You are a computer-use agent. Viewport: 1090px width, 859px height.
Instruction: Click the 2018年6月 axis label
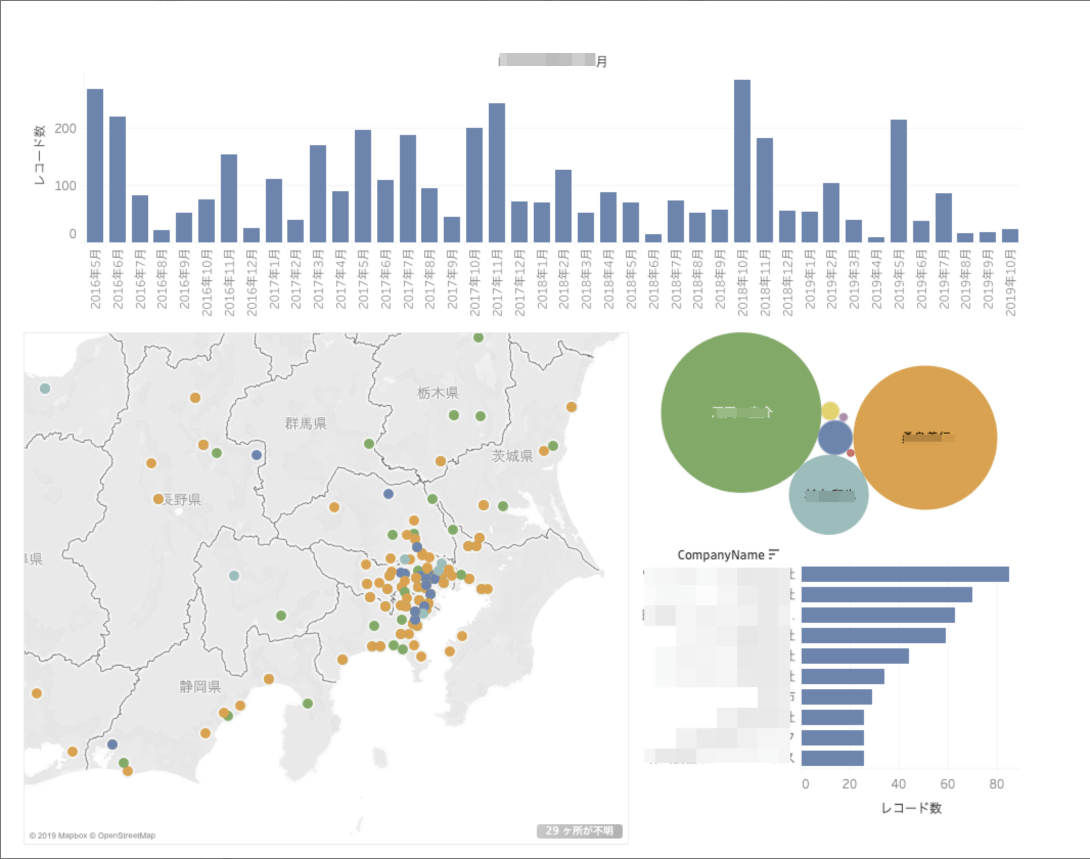pos(653,279)
